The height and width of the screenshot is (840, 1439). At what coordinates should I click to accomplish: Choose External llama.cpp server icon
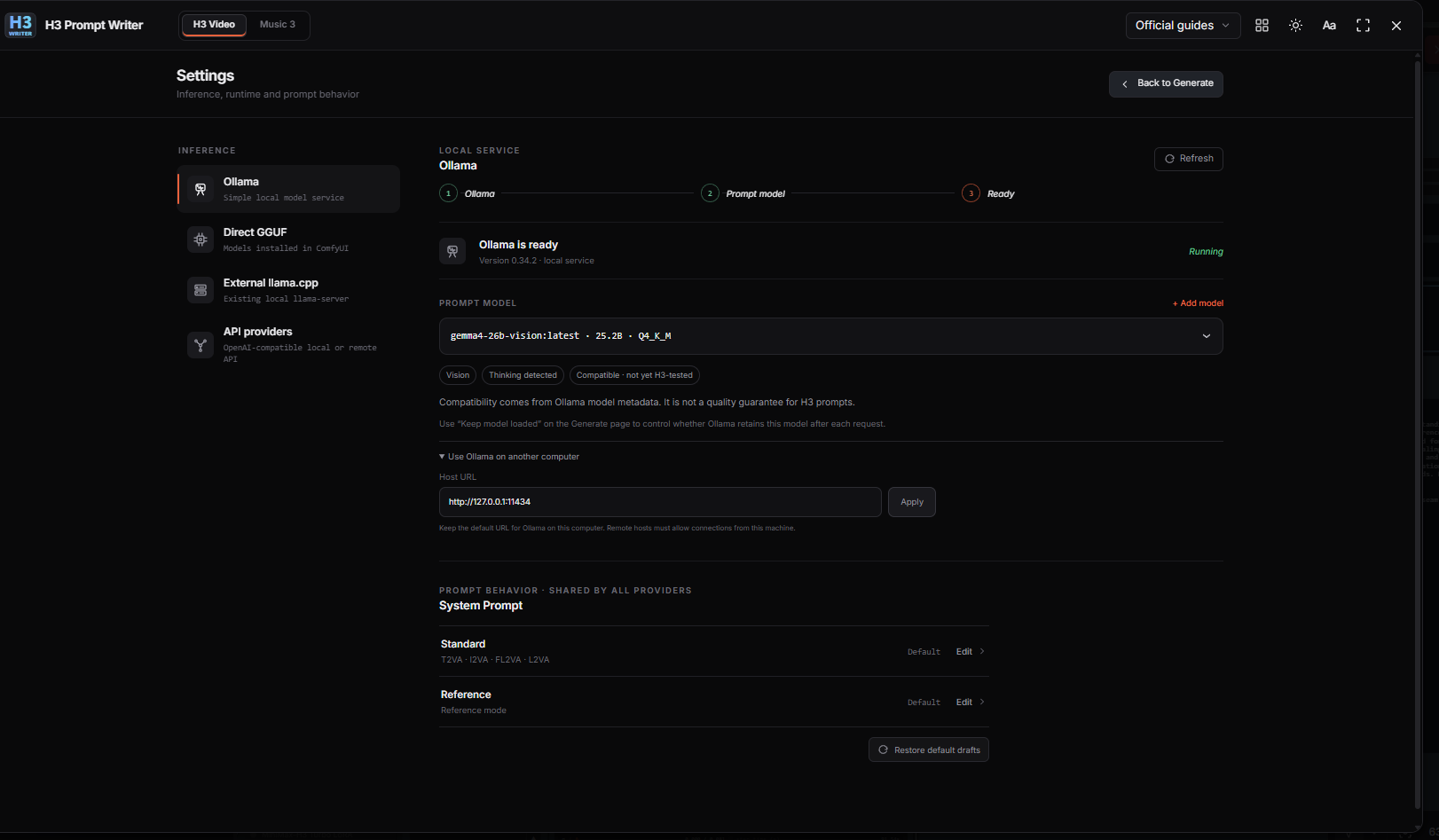(201, 290)
